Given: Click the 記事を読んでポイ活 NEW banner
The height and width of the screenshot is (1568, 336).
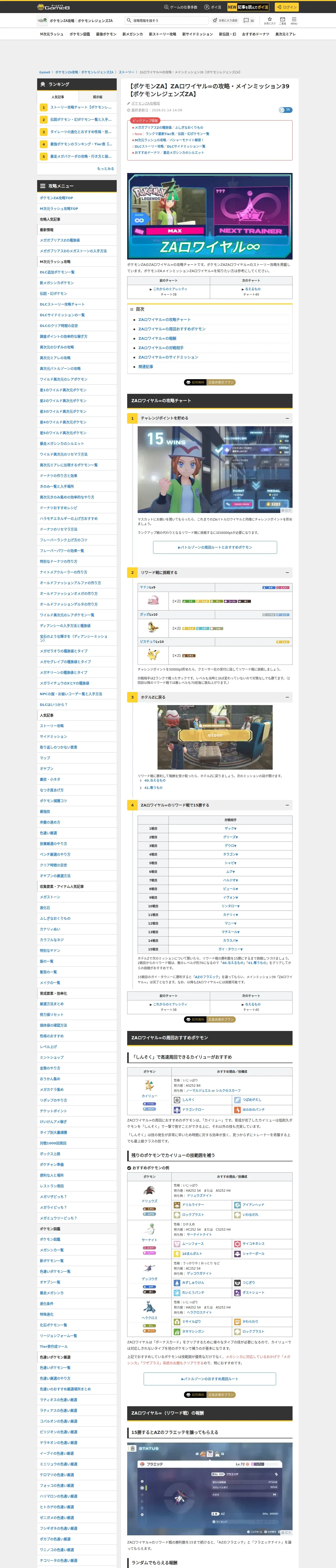Looking at the screenshot, I should [248, 7].
